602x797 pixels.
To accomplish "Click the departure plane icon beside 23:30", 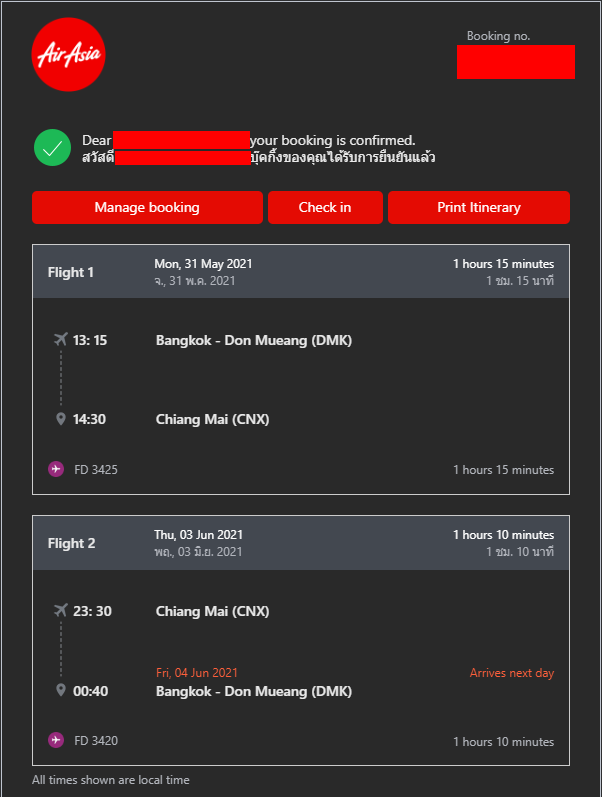I will (x=61, y=610).
